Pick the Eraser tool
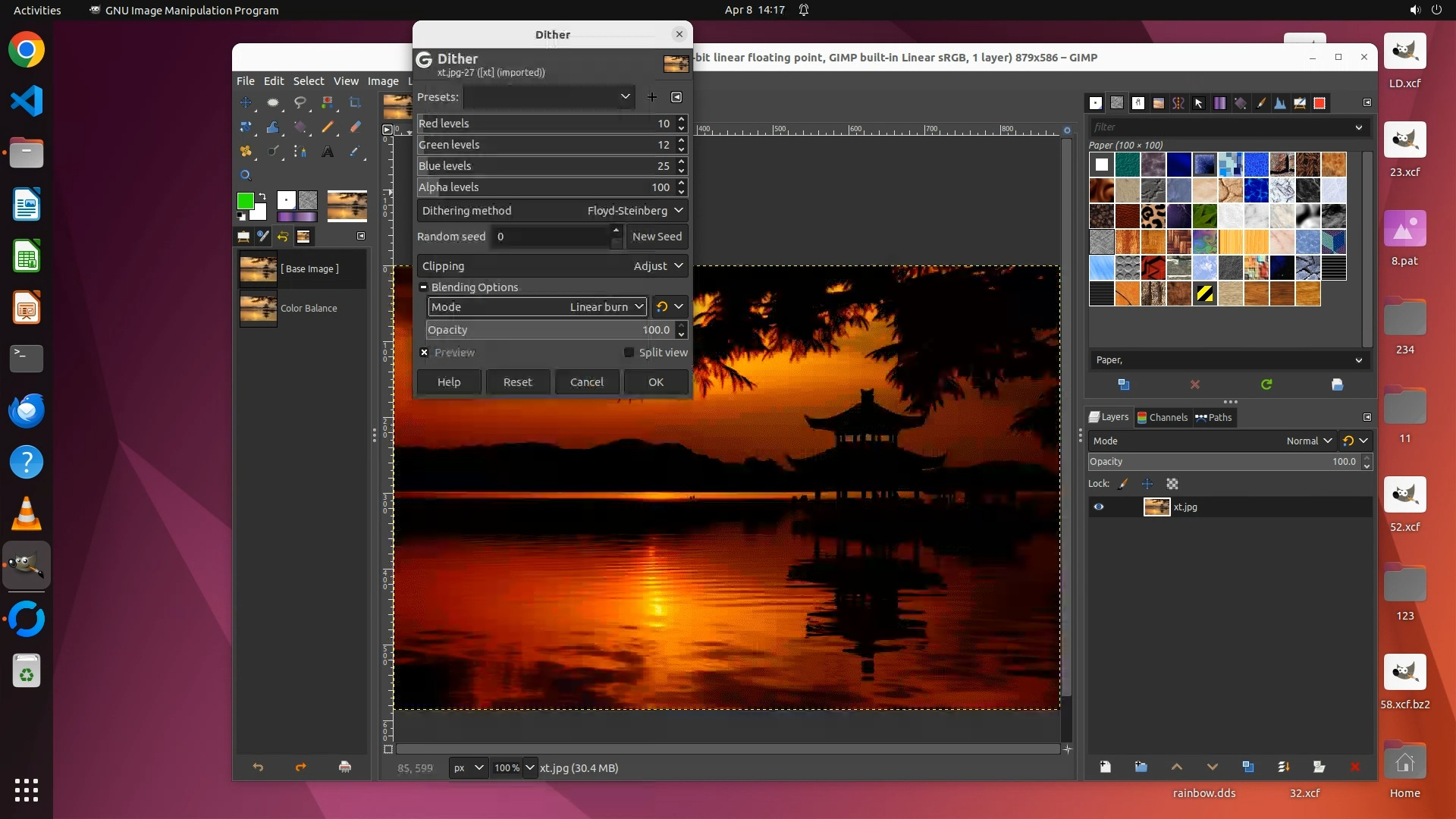Image resolution: width=1456 pixels, height=819 pixels. (x=355, y=127)
